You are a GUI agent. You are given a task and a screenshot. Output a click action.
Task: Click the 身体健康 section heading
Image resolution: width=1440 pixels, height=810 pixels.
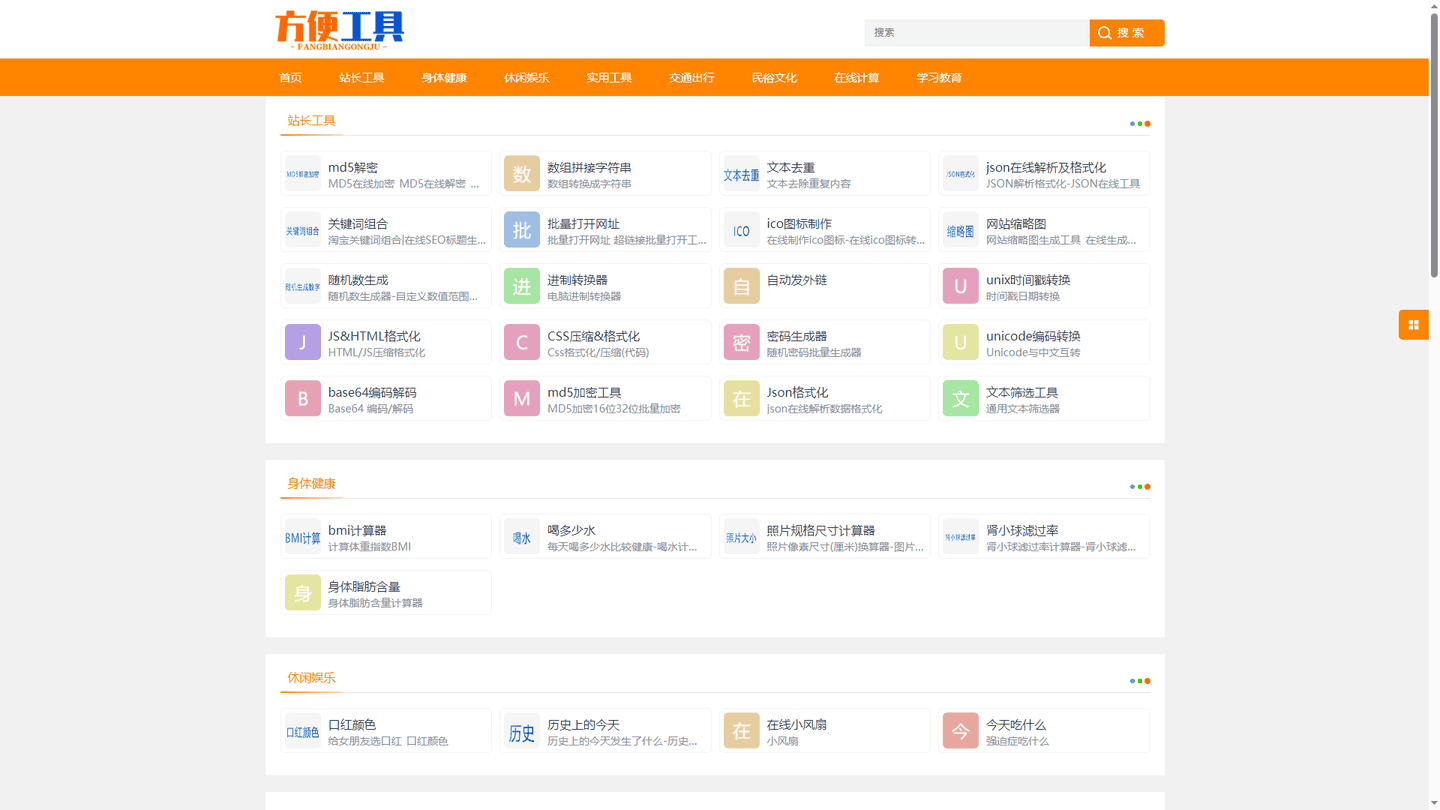(311, 484)
